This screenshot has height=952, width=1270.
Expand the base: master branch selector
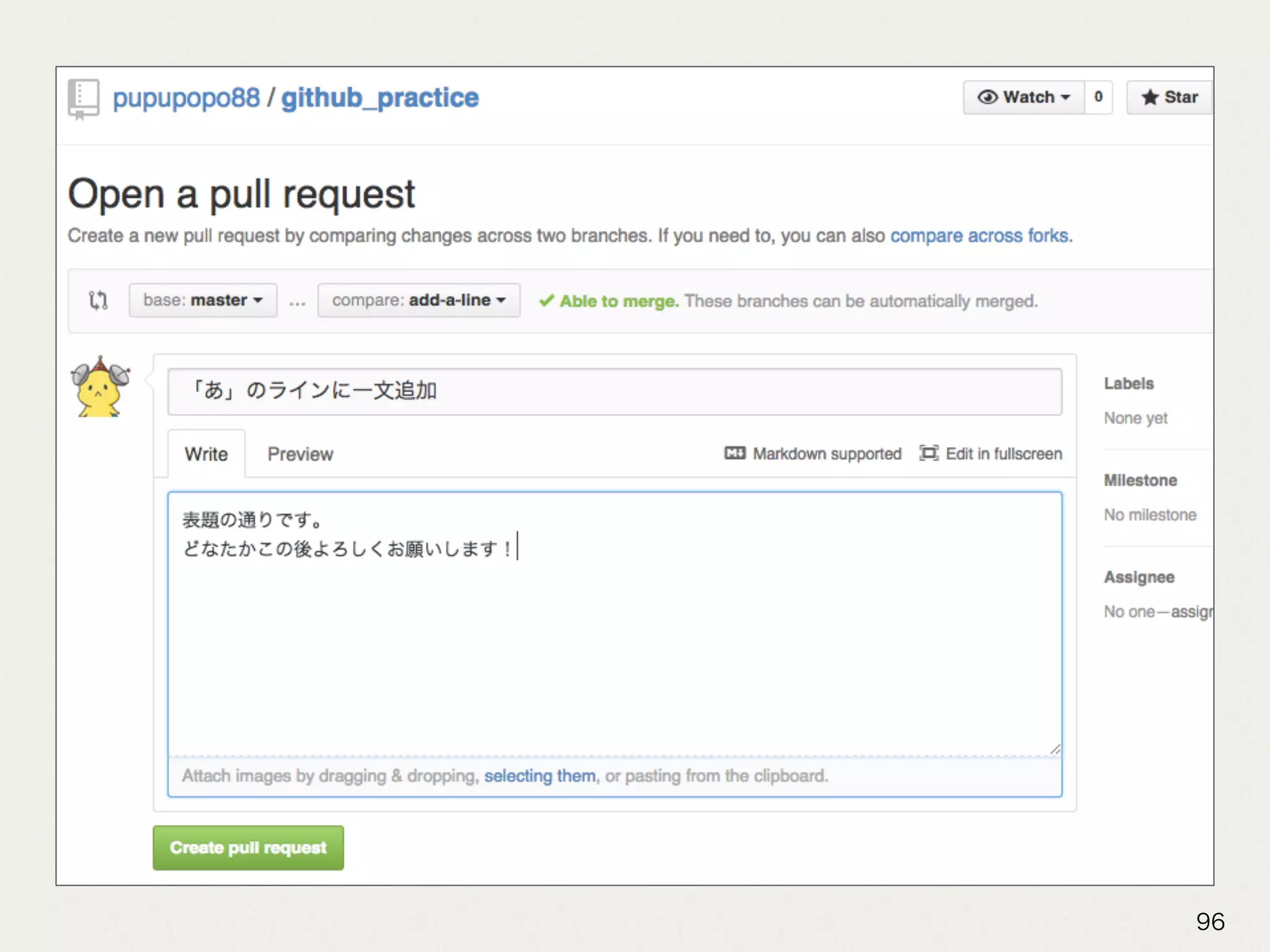(x=203, y=301)
